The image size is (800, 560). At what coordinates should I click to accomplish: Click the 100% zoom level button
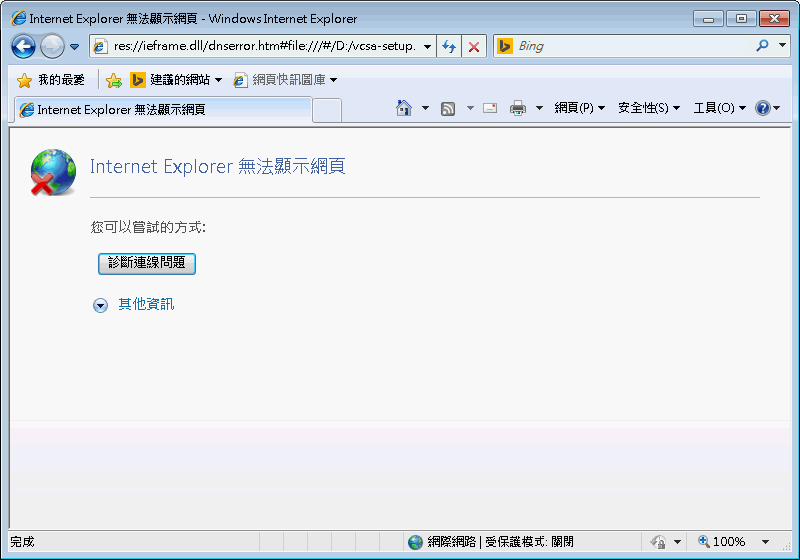point(722,542)
